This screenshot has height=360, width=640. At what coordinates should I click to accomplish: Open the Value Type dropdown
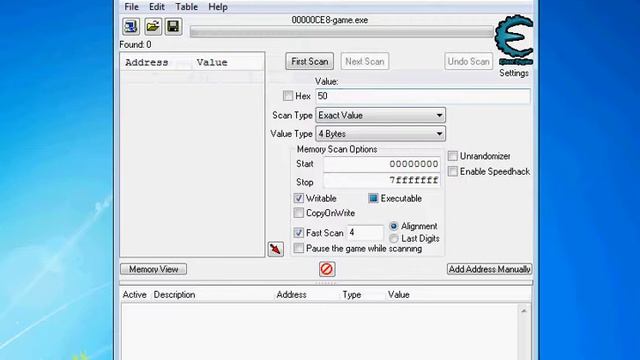380,134
